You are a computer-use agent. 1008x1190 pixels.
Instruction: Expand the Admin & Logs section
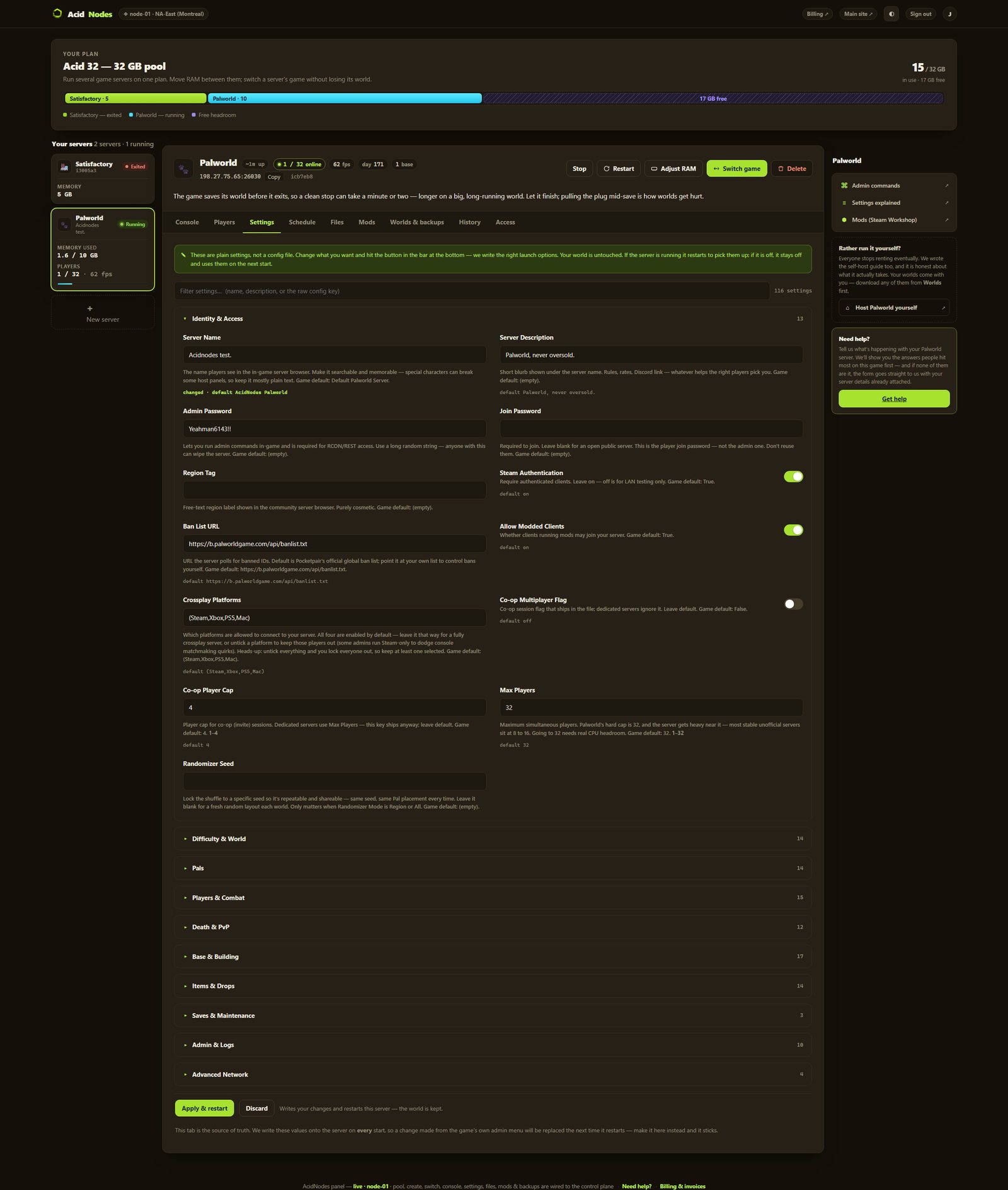click(493, 1045)
